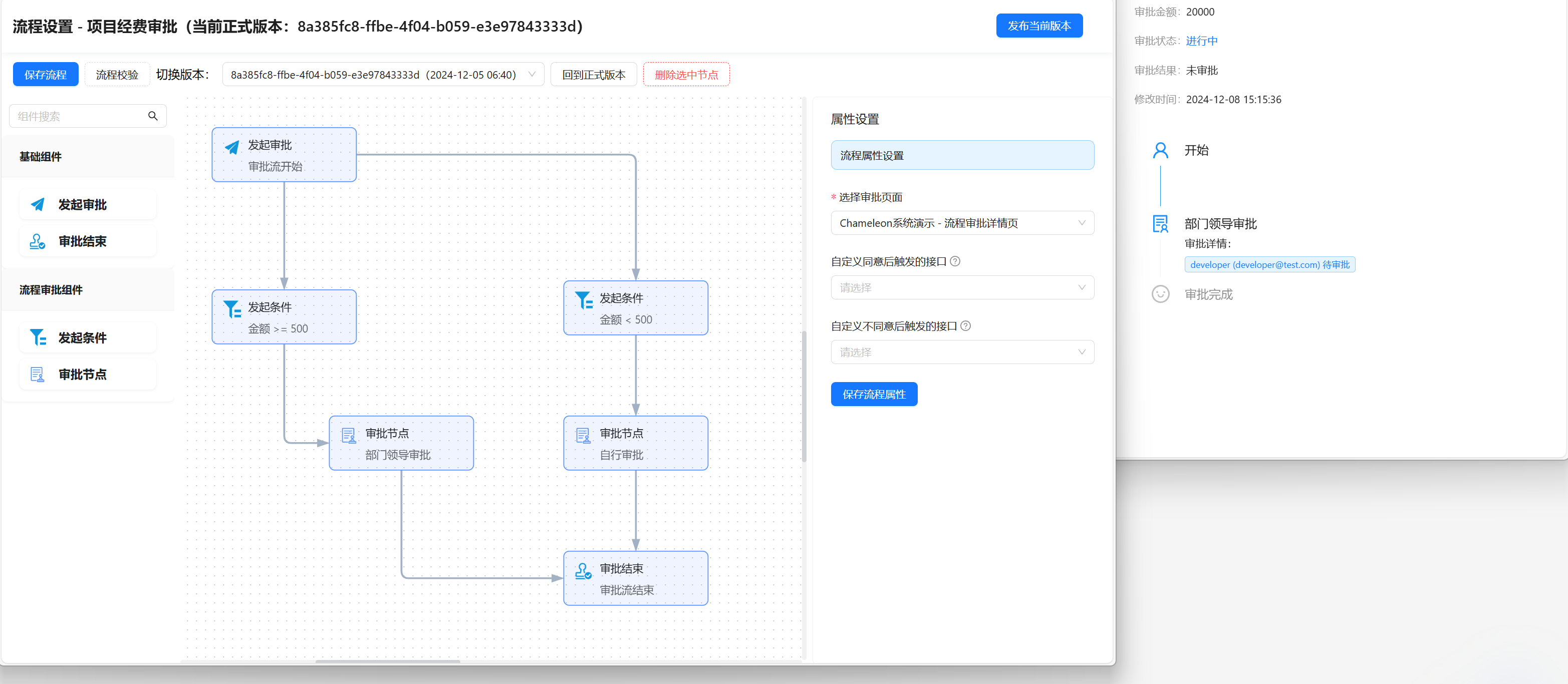Expand the 自定义同意后触发的接口 select box
Viewport: 1568px width, 684px height.
pyautogui.click(x=962, y=287)
